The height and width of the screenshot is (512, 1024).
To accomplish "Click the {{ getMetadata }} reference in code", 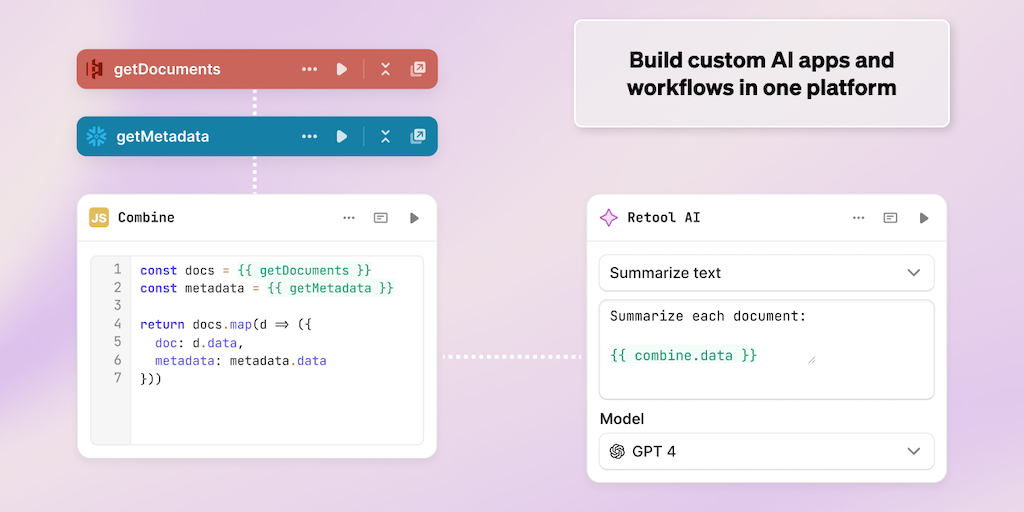I will [x=331, y=288].
